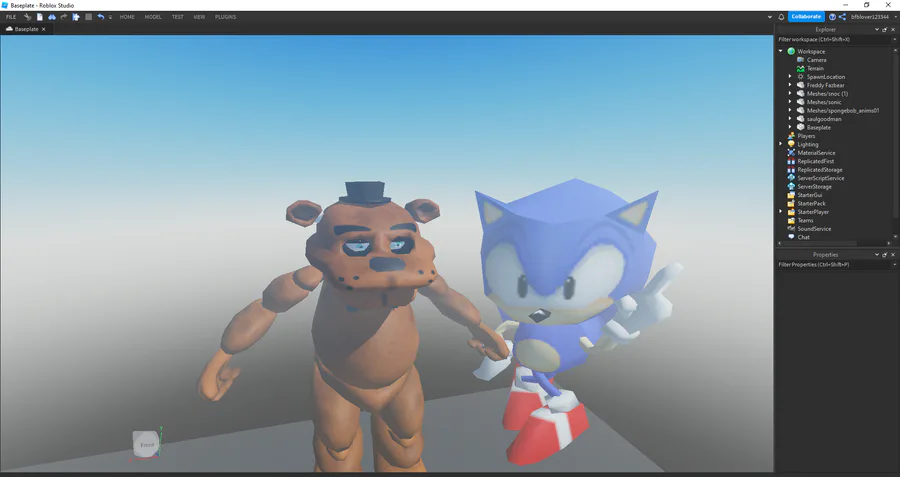Click the gray stop square icon
Viewport: 900px width, 477px height.
click(88, 17)
